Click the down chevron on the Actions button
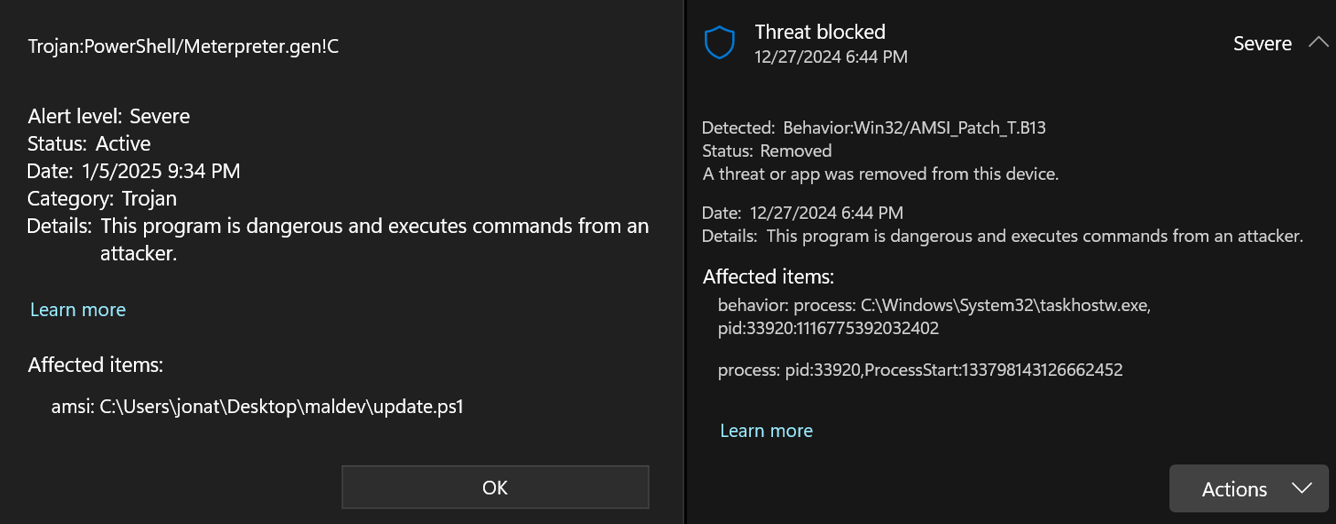 point(1301,488)
